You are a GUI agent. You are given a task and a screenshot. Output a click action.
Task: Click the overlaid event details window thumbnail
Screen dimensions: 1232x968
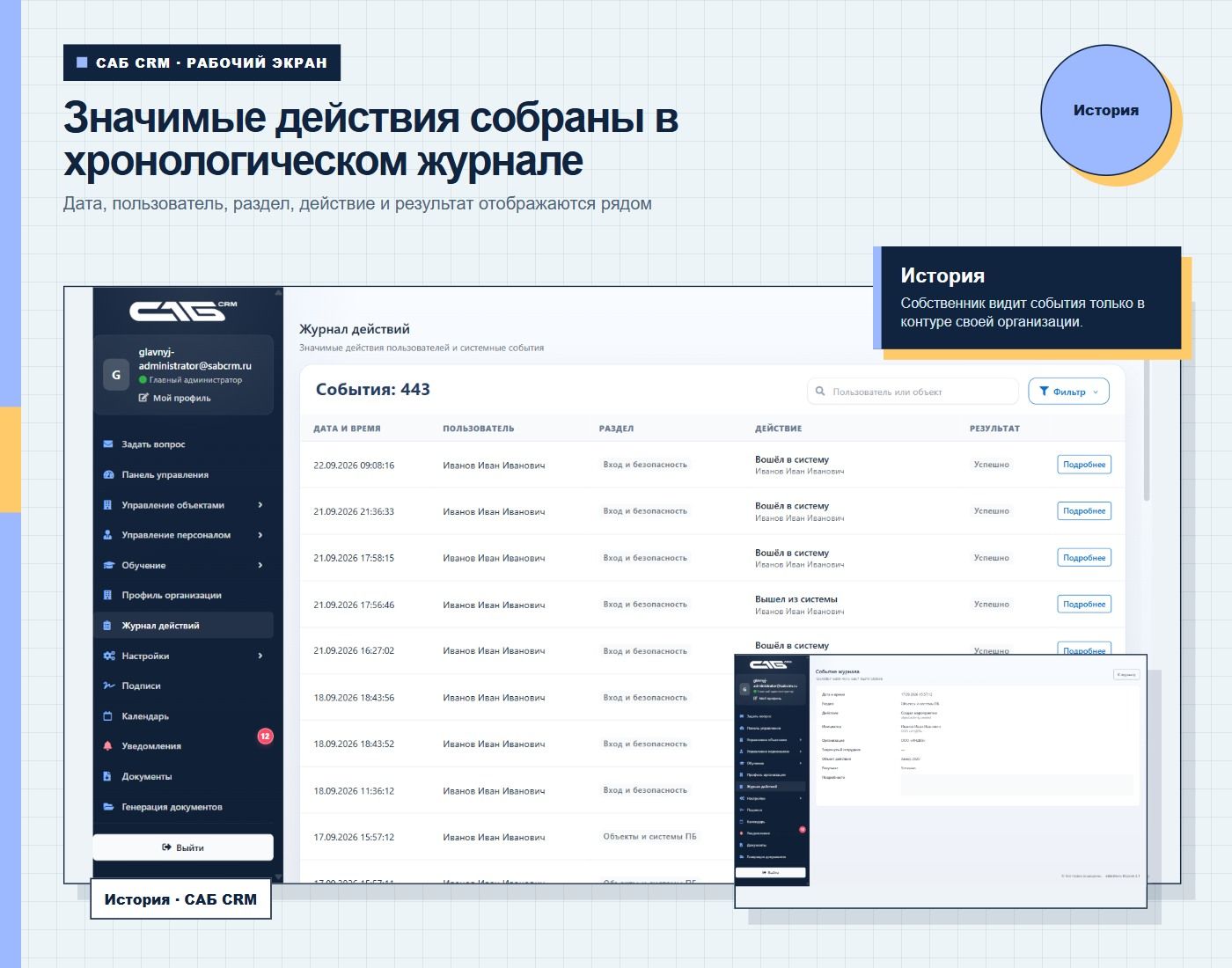[941, 781]
